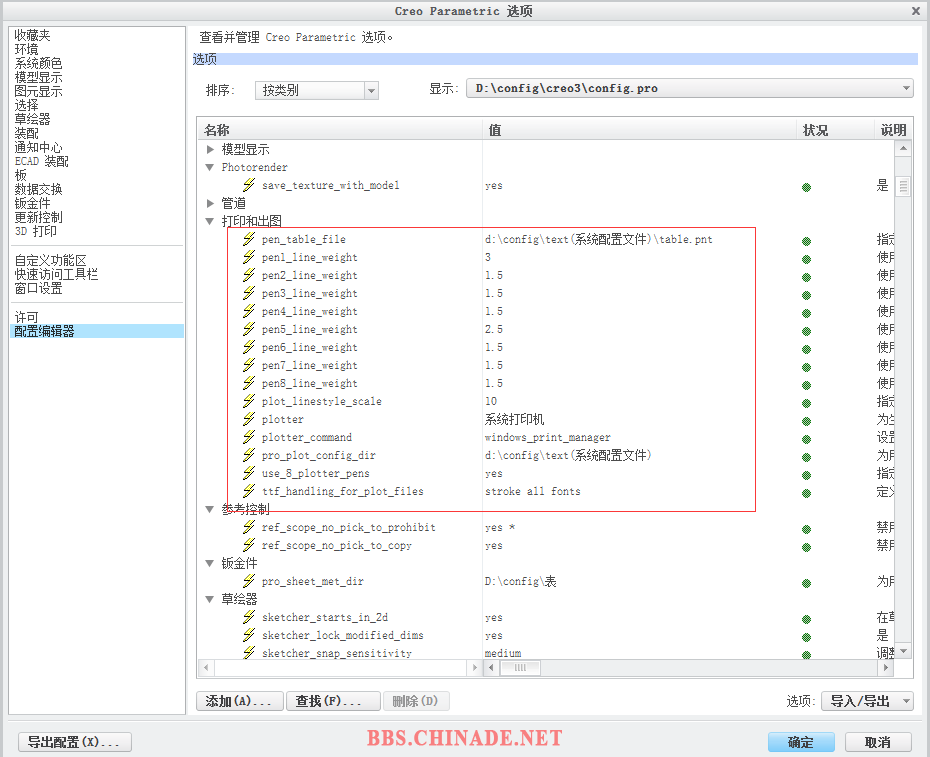Image resolution: width=930 pixels, height=757 pixels.
Task: Collapse the 打印和出图 category
Action: (x=210, y=221)
